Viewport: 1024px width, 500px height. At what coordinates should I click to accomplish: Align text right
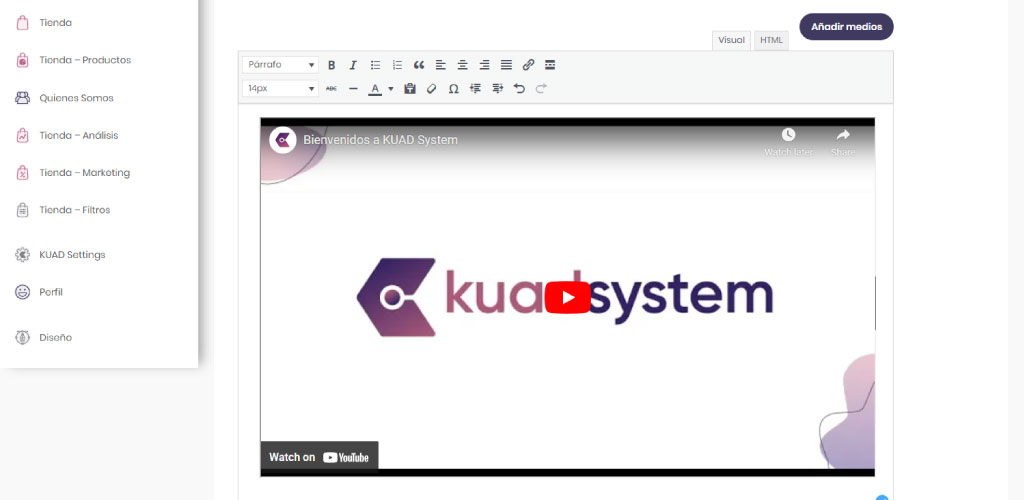(x=485, y=65)
